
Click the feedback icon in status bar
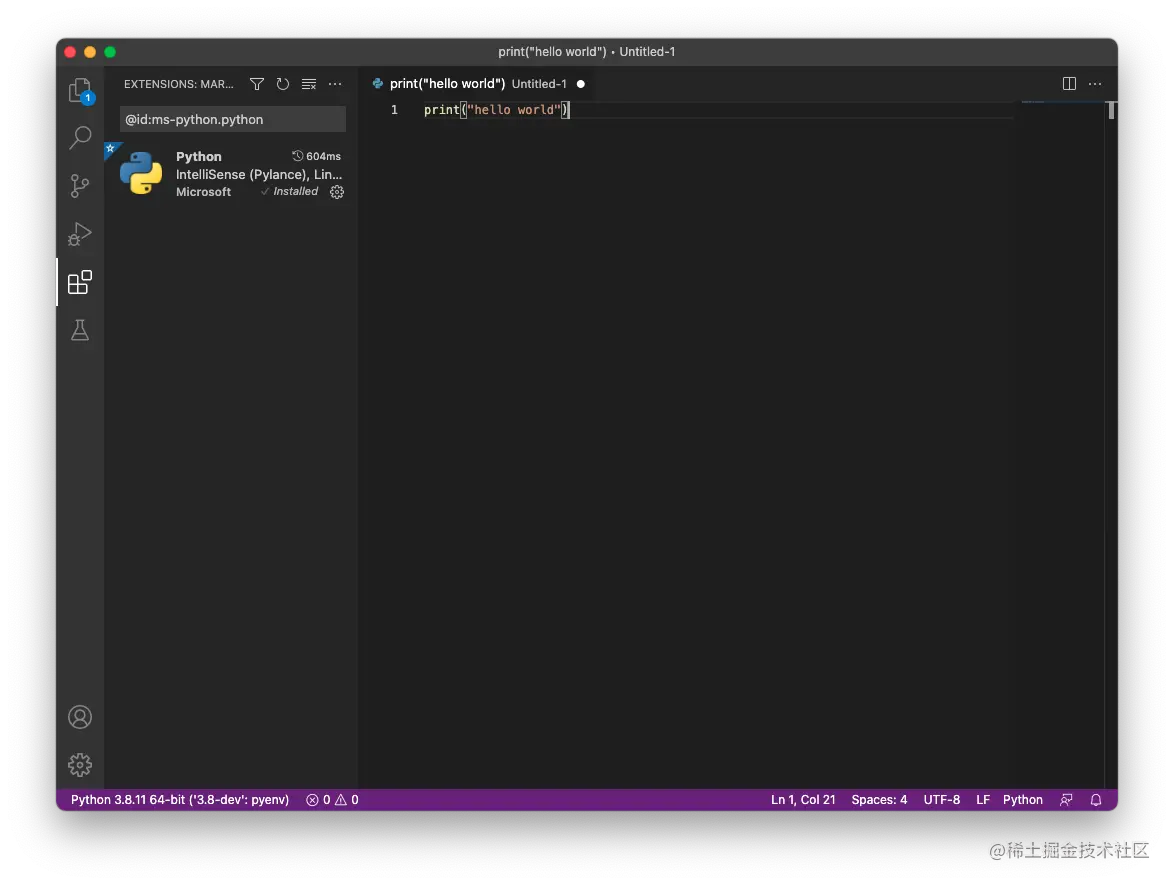coord(1066,800)
